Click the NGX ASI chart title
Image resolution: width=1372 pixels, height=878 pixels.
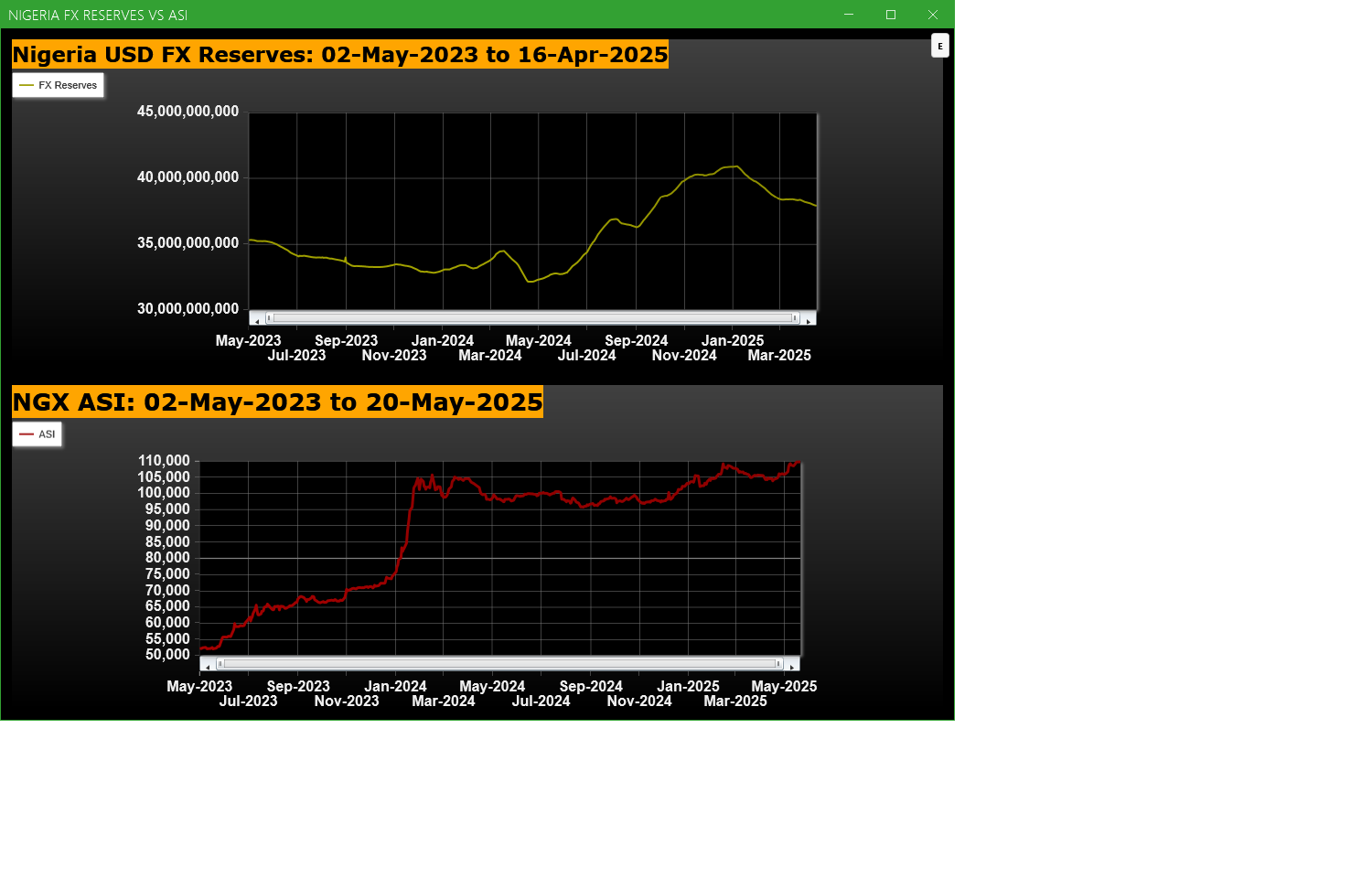(x=277, y=402)
